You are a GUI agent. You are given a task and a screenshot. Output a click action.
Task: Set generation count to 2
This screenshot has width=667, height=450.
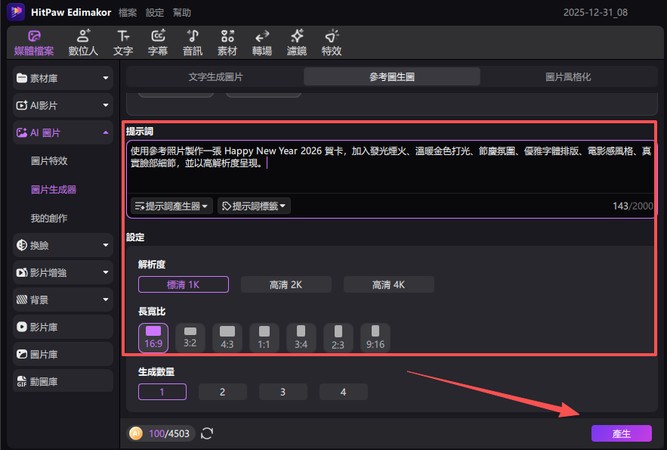pyautogui.click(x=222, y=392)
